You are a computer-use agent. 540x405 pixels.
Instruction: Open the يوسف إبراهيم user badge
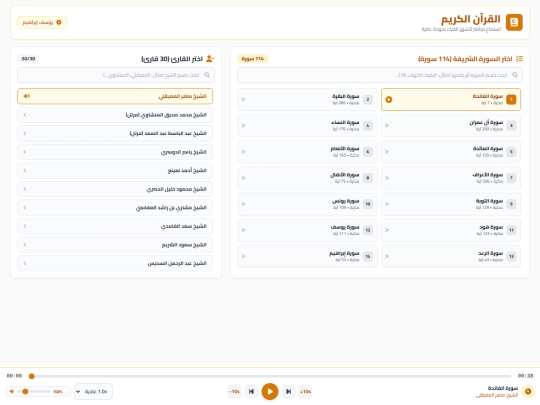tap(42, 22)
